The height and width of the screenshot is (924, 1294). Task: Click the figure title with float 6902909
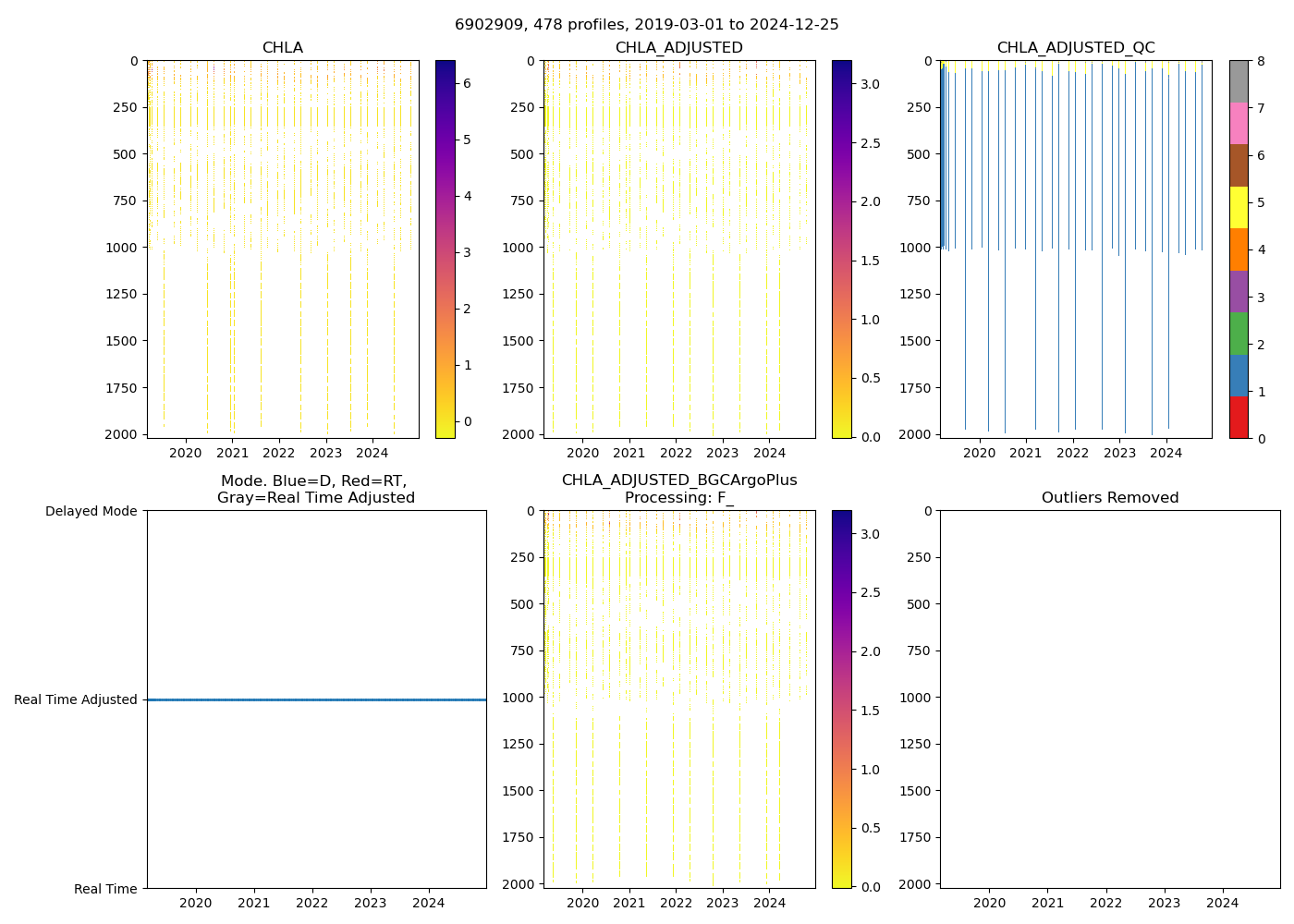point(647,25)
